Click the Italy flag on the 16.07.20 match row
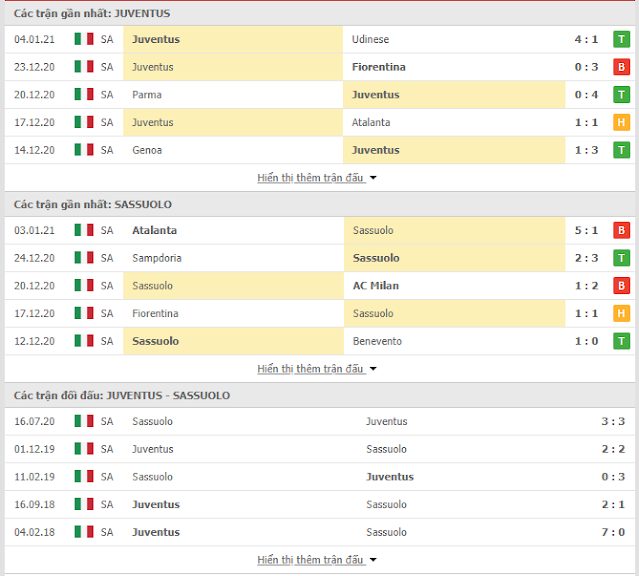Screen dimensions: 639x576 click(x=84, y=421)
